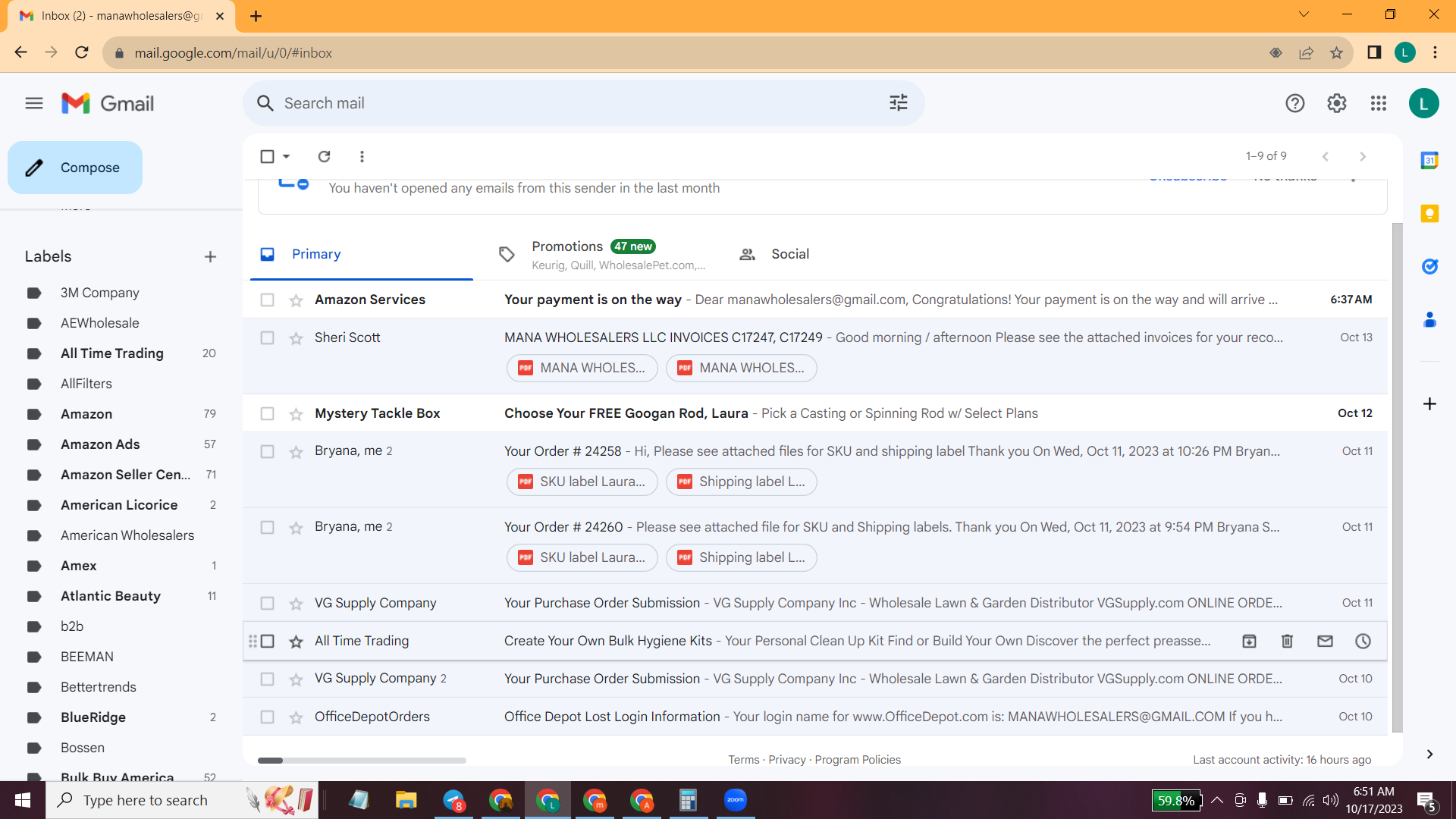The width and height of the screenshot is (1456, 819).
Task: Go to newer emails page arrow
Action: pos(1325,156)
